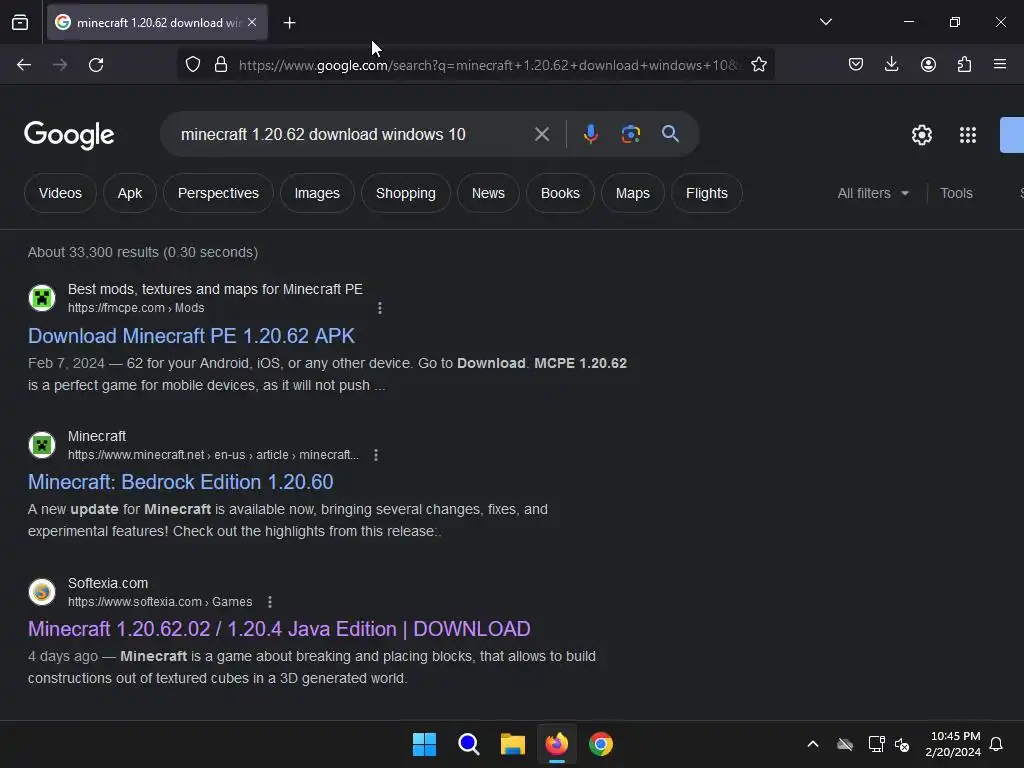The height and width of the screenshot is (768, 1024).
Task: Open Minecraft 1.20.62.02 Java Edition DOWNLOAD link
Action: click(x=279, y=629)
